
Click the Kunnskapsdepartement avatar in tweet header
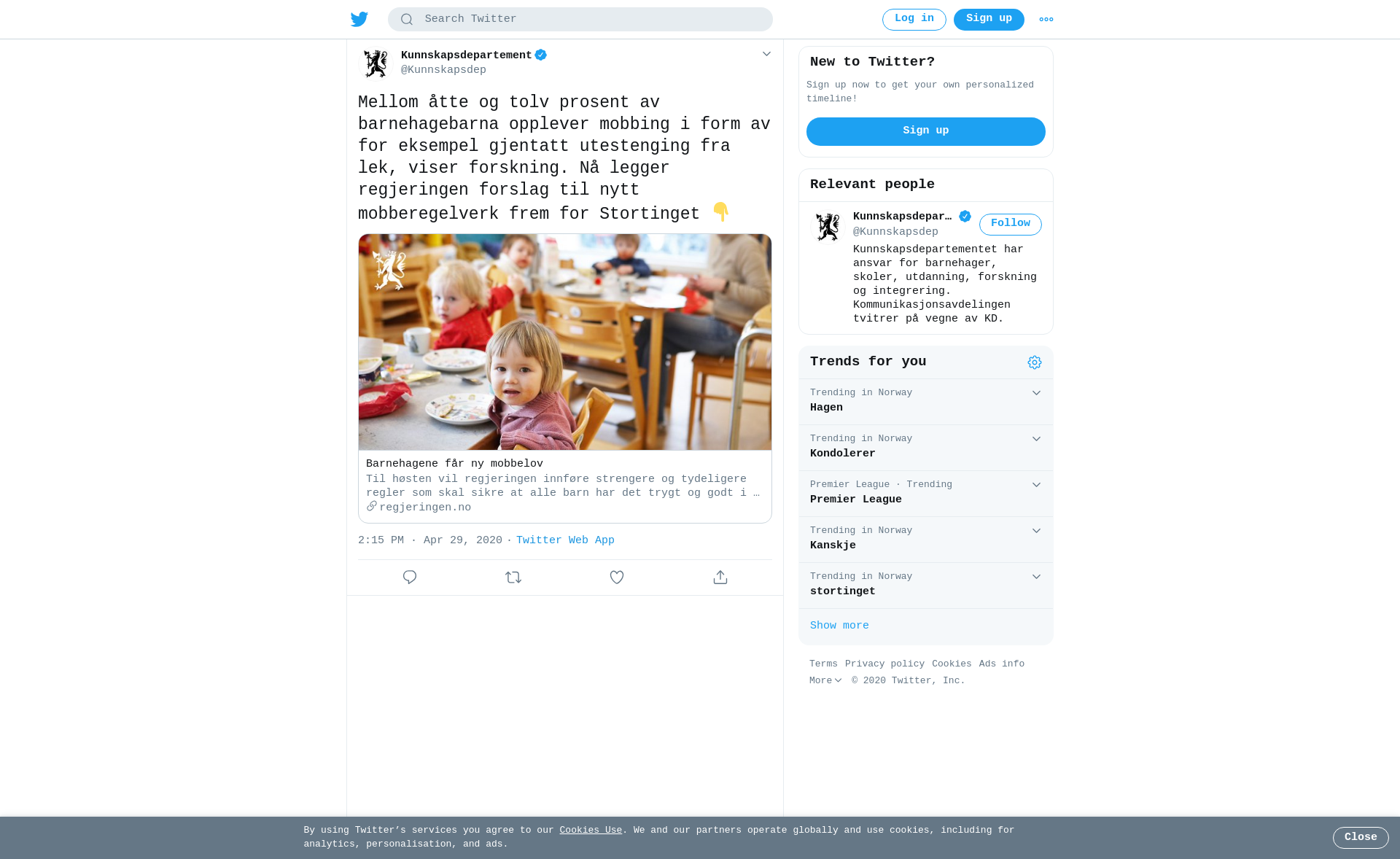click(376, 63)
